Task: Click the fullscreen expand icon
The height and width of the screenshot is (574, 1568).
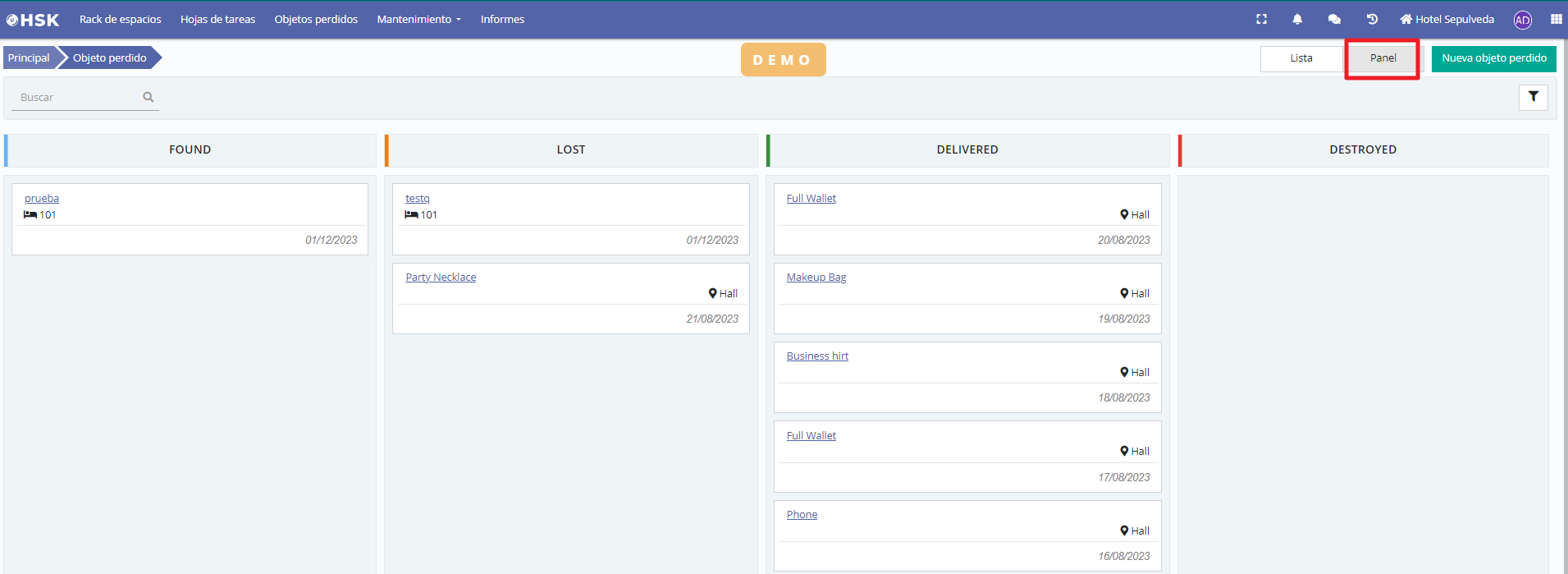Action: tap(1261, 19)
